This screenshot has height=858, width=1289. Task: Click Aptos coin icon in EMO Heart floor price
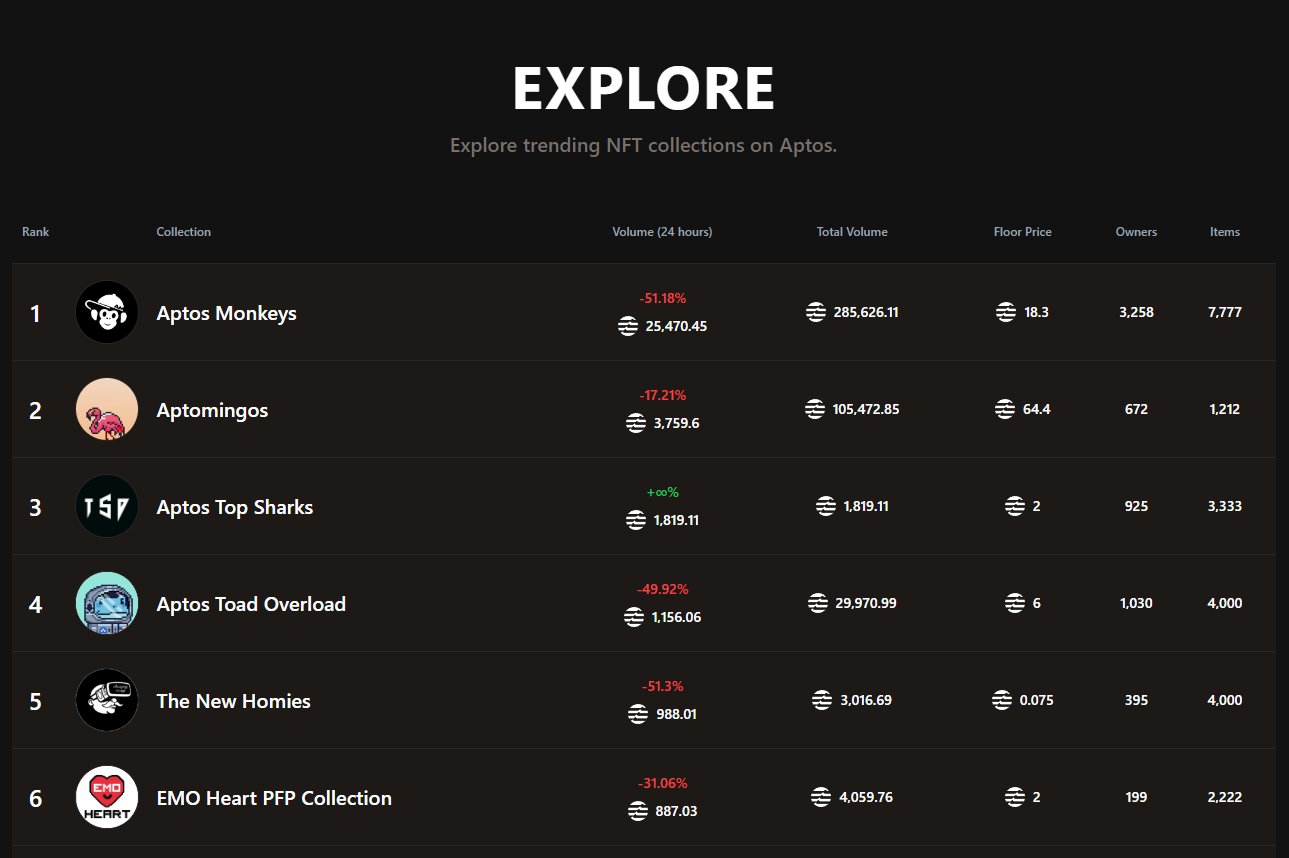1015,797
